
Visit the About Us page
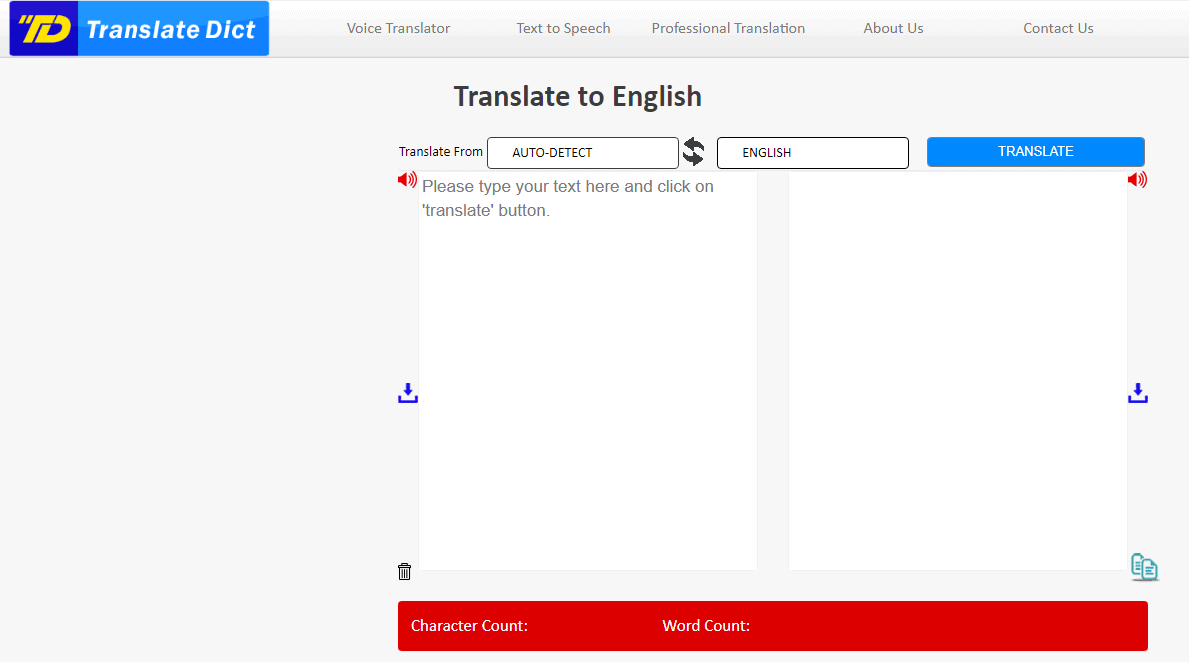coord(893,28)
